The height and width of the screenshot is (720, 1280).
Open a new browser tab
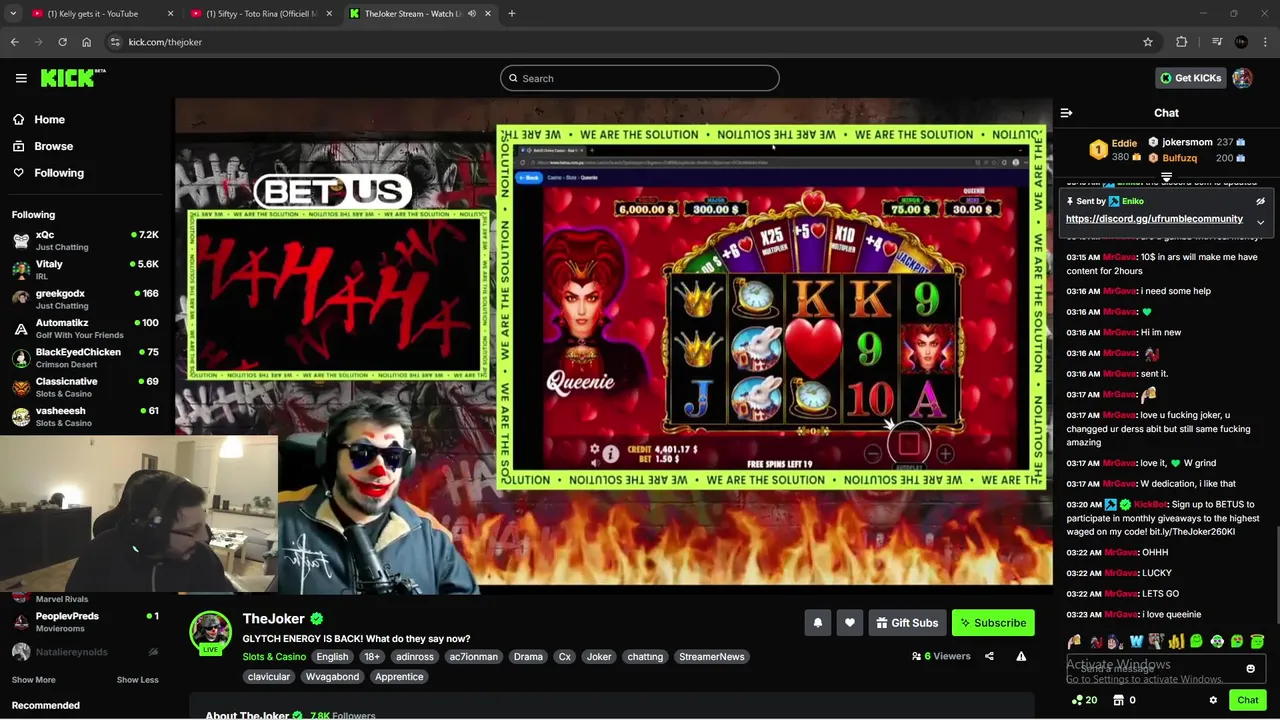pyautogui.click(x=511, y=14)
